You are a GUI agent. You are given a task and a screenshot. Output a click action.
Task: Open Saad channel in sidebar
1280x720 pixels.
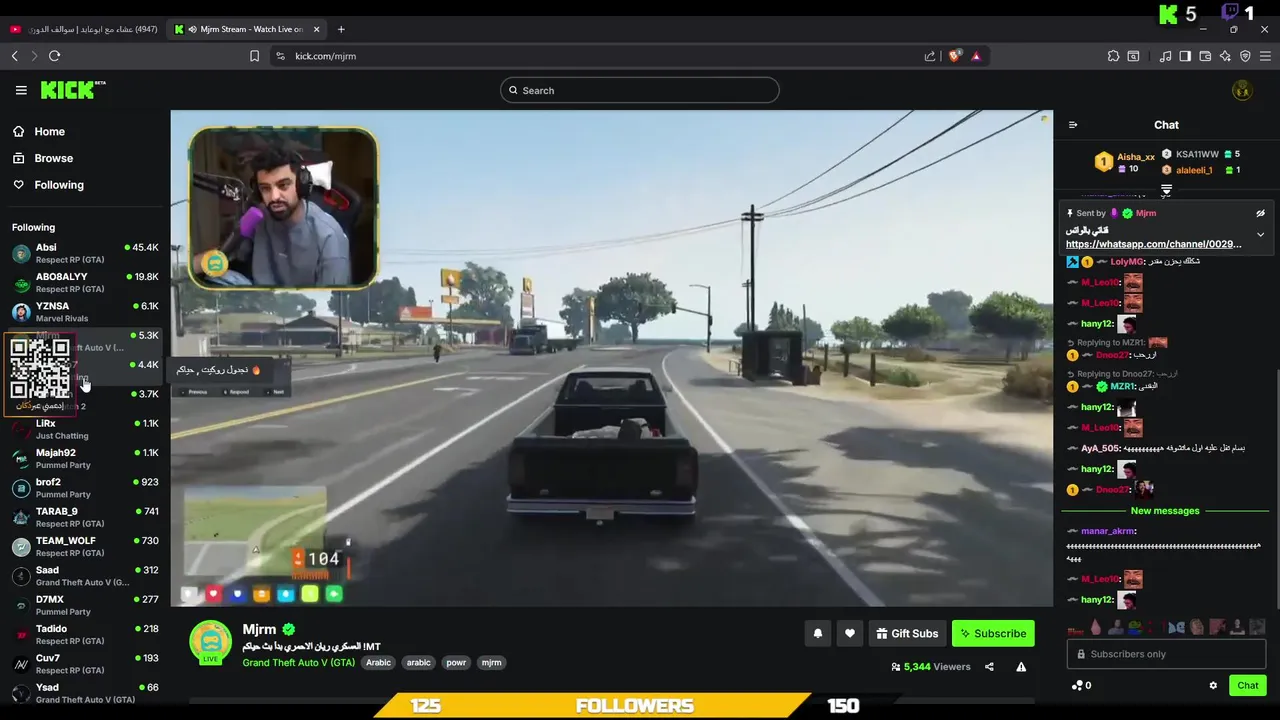[85, 576]
